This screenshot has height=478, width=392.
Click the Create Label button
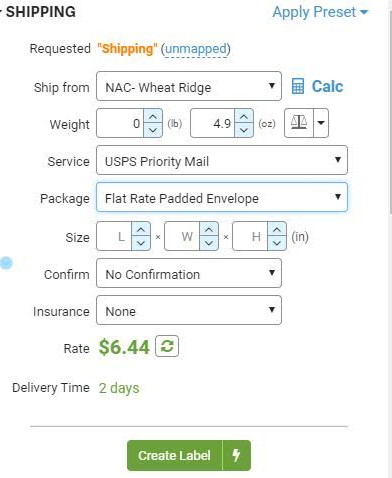tap(175, 455)
